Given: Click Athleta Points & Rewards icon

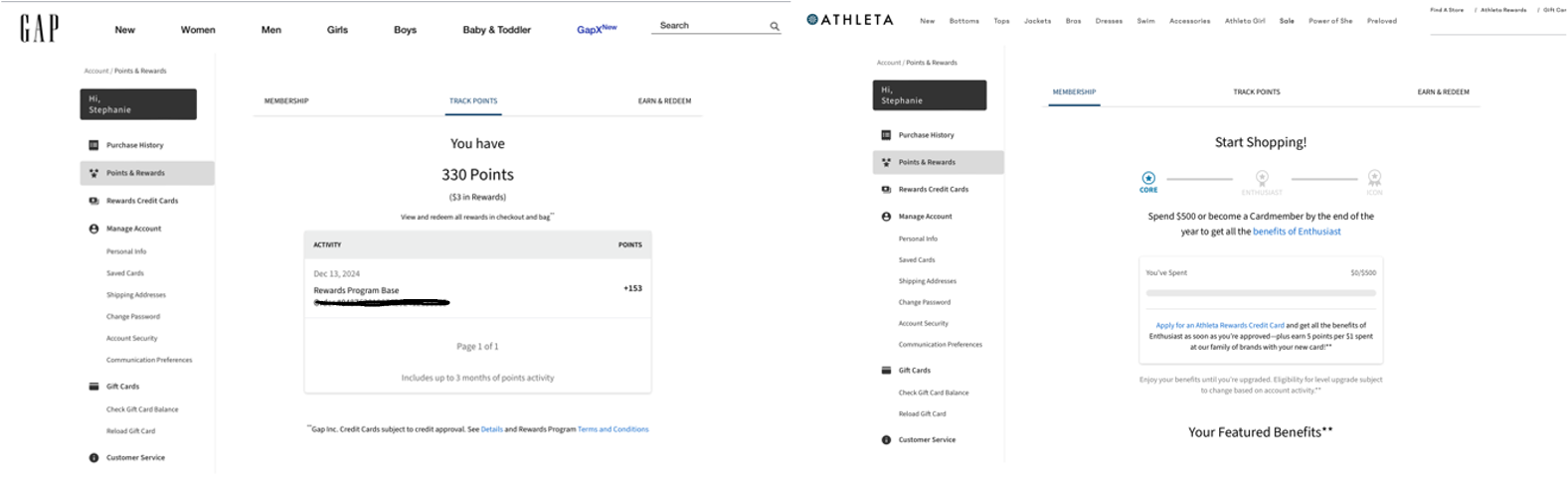Looking at the screenshot, I should tap(886, 162).
